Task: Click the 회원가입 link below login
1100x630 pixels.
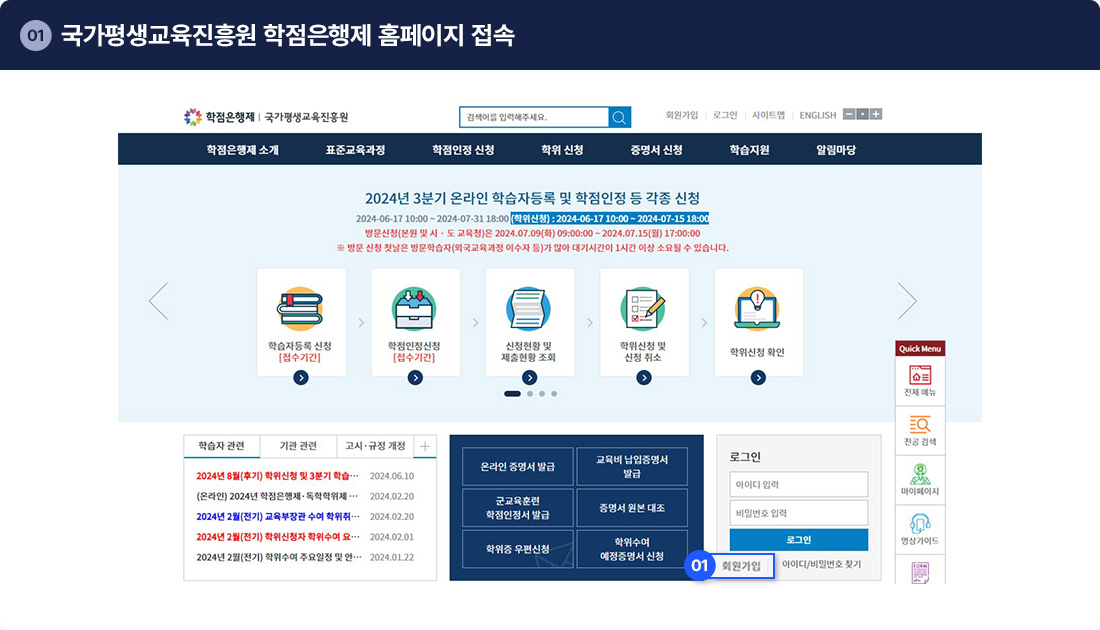Action: [x=741, y=566]
